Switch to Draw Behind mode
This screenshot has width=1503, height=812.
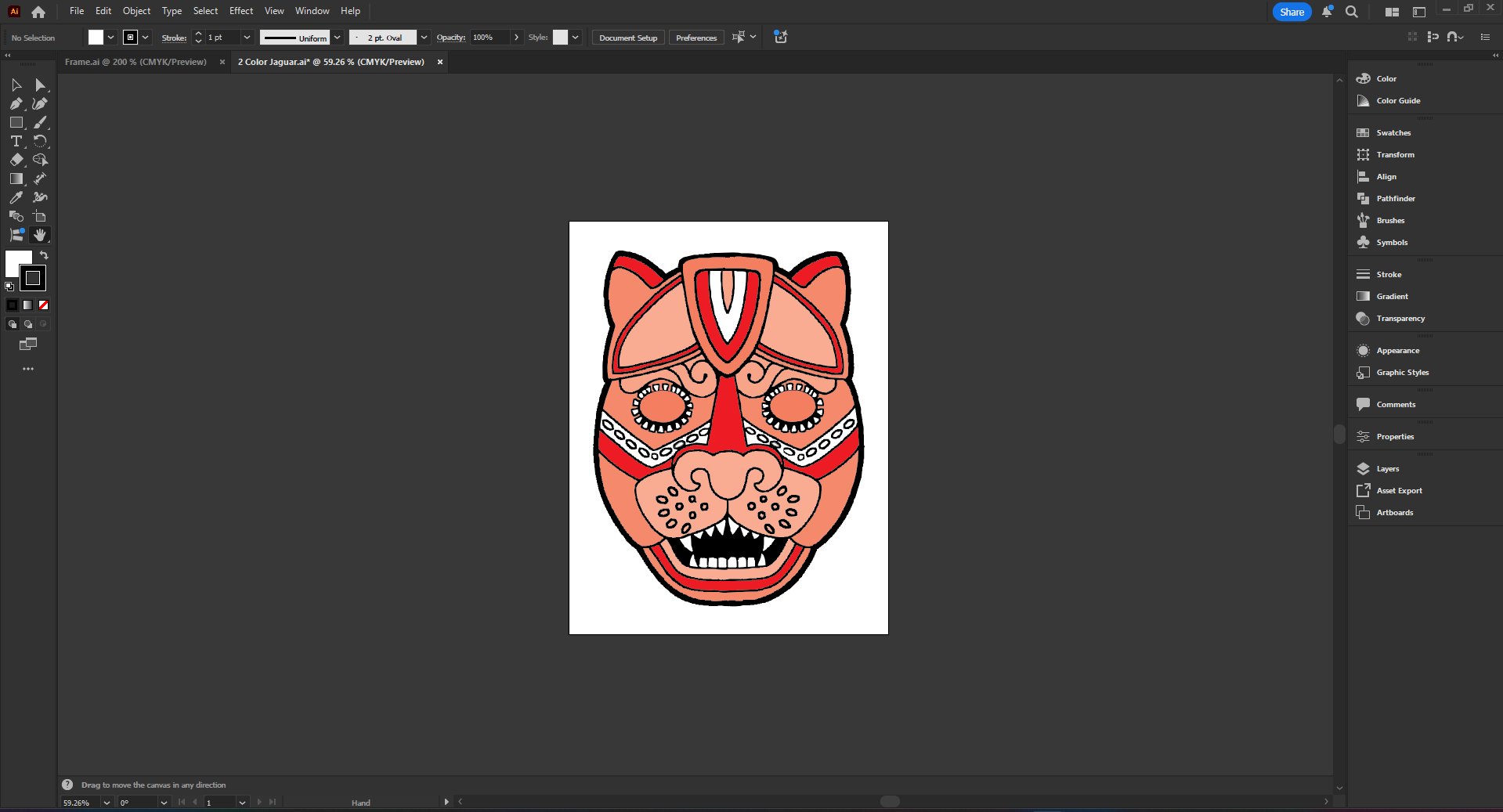click(28, 324)
